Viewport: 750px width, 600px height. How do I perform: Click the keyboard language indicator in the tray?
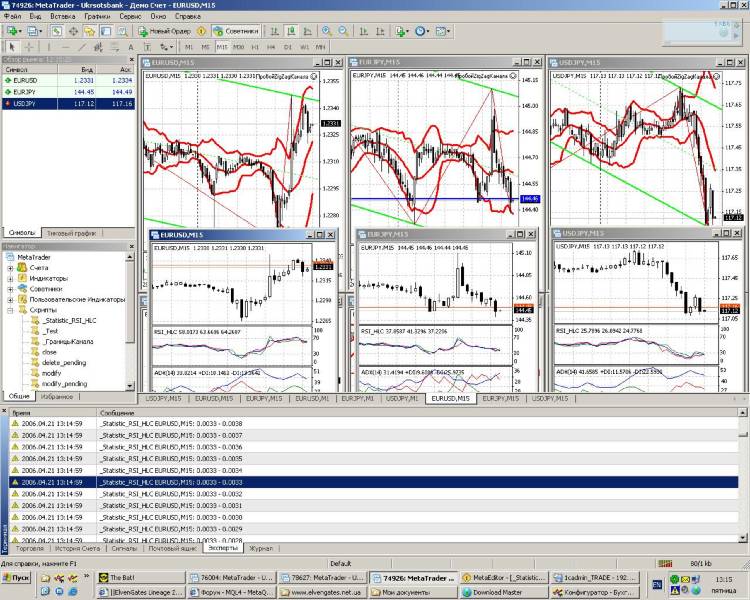click(x=657, y=585)
